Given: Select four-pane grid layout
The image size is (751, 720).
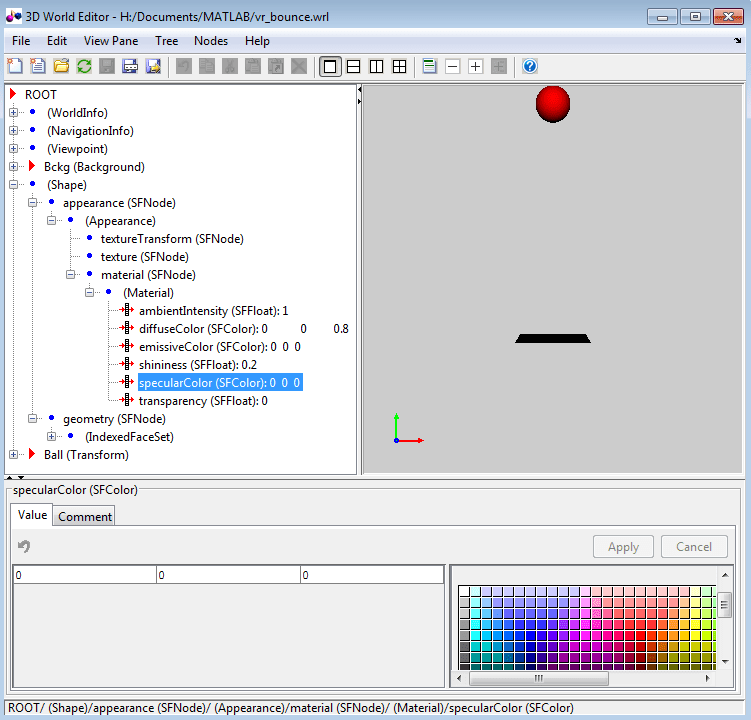Looking at the screenshot, I should [x=399, y=66].
